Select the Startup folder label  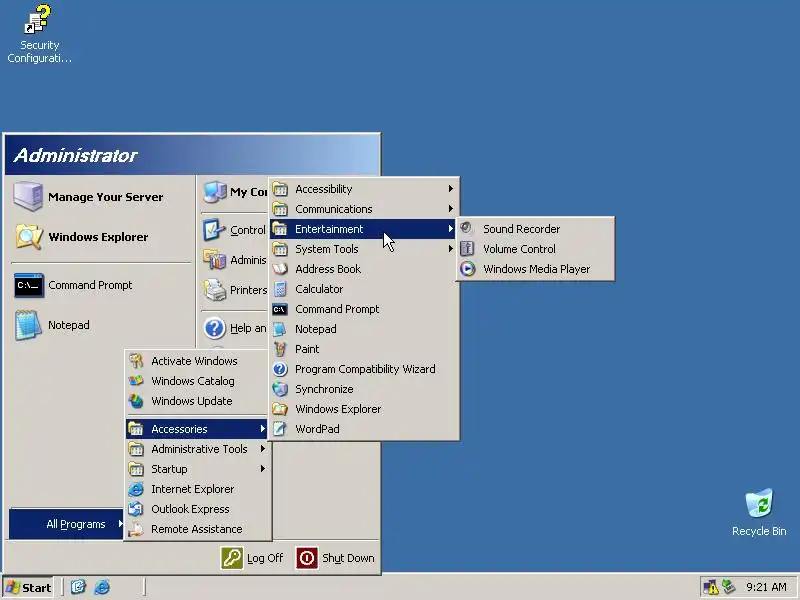pos(169,469)
